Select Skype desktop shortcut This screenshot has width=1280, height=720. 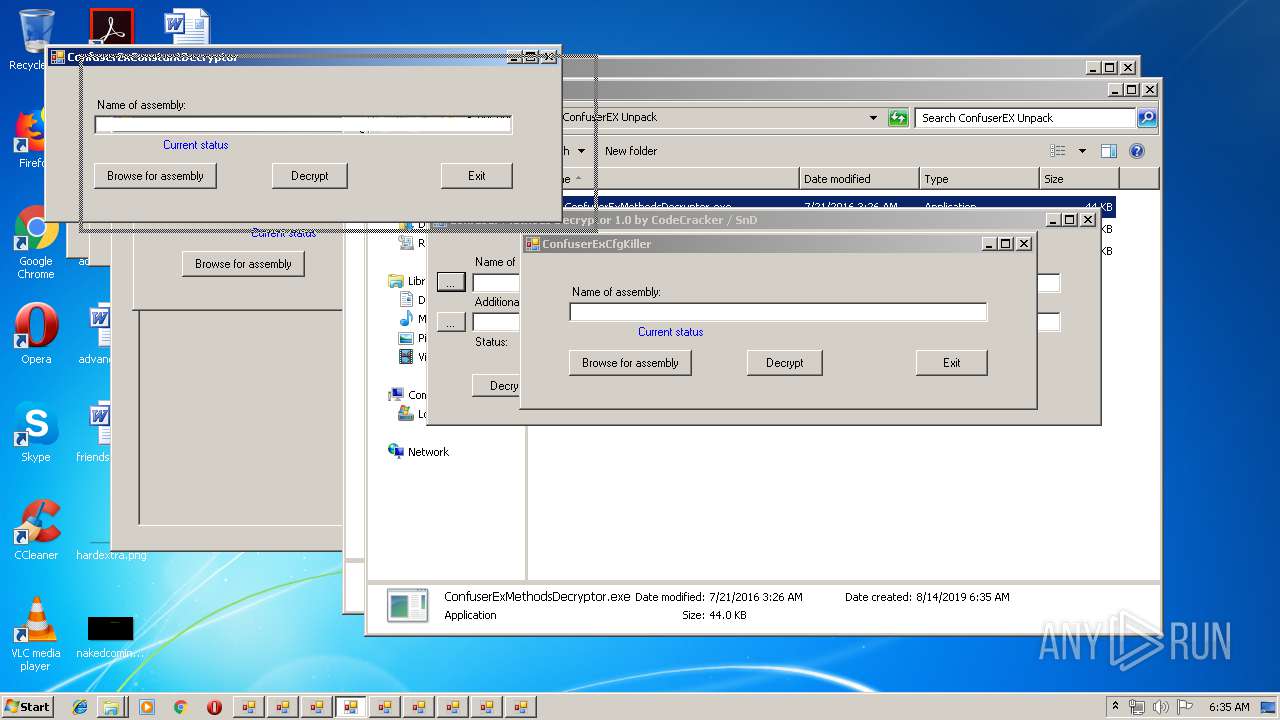tap(36, 432)
